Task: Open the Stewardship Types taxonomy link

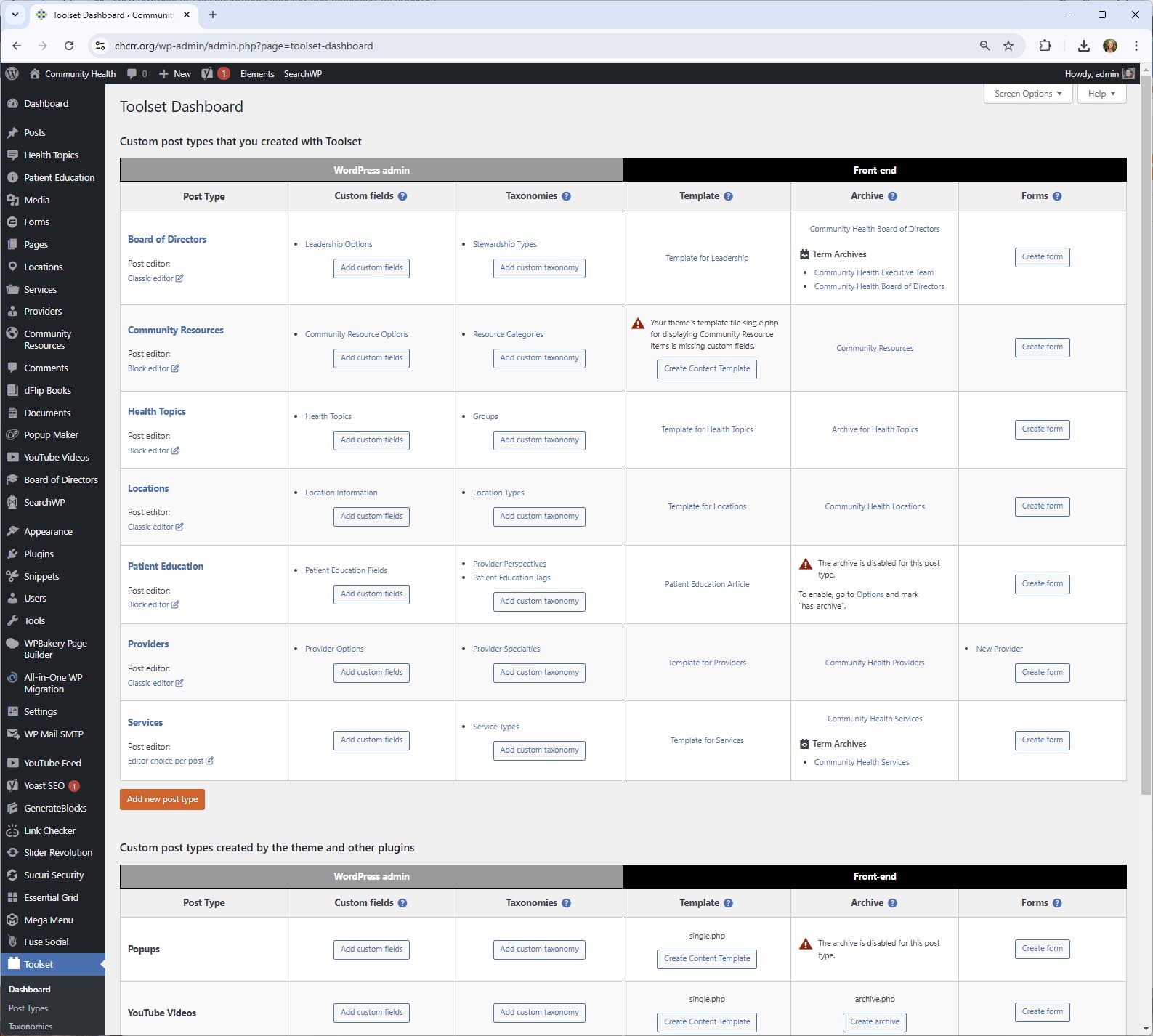Action: [504, 244]
